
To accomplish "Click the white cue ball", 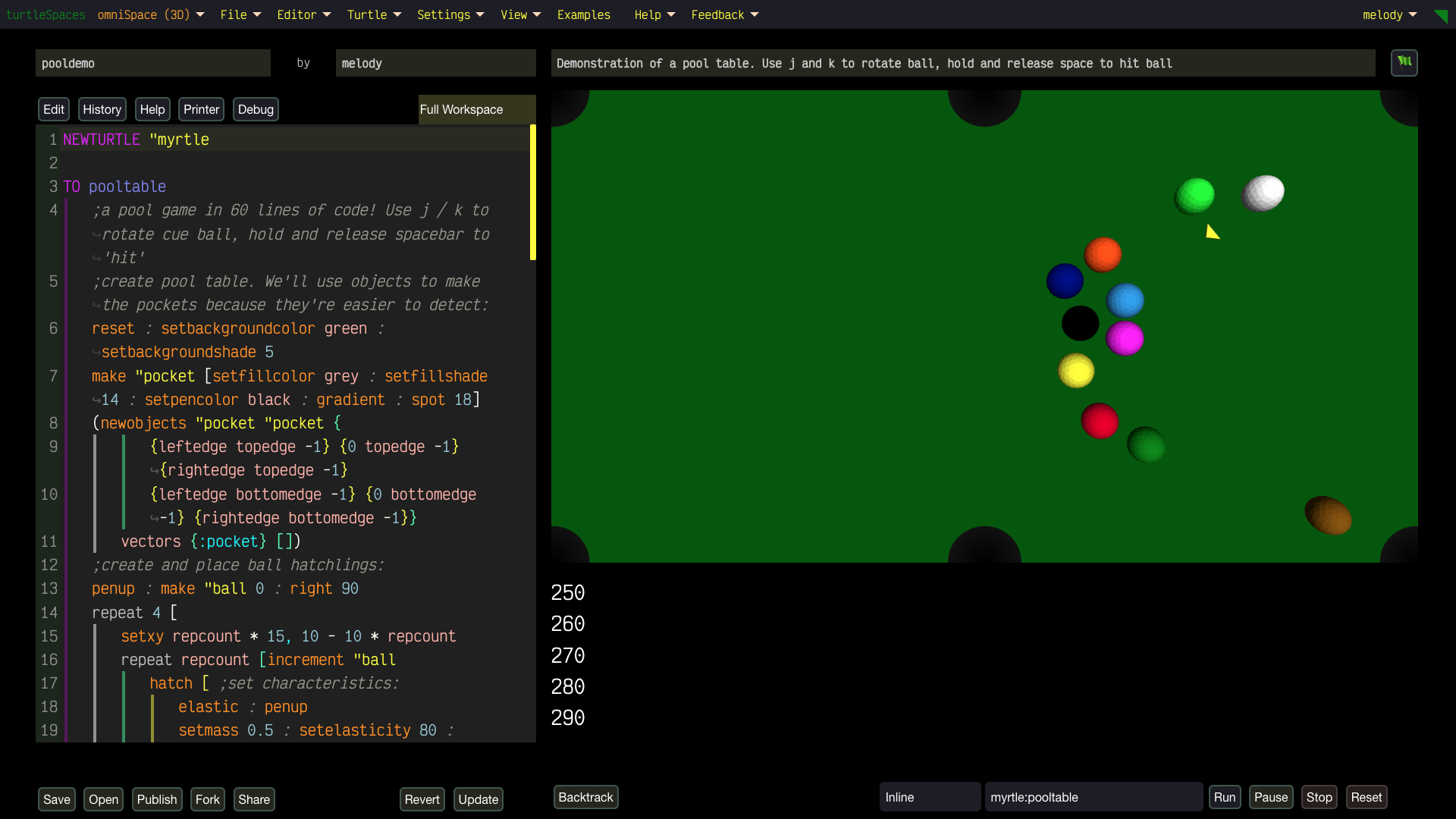I will (x=1263, y=193).
